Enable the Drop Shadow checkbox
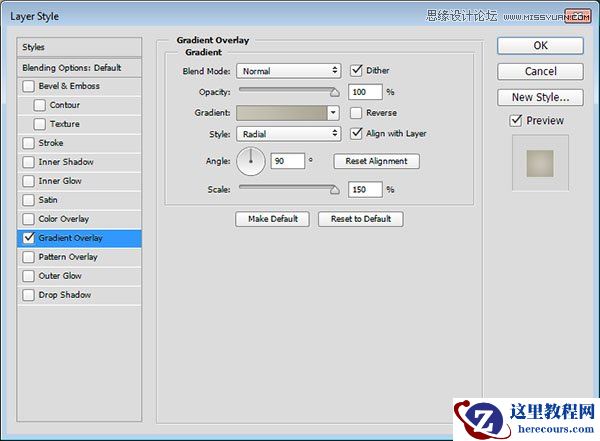Image resolution: width=600 pixels, height=441 pixels. click(x=28, y=295)
